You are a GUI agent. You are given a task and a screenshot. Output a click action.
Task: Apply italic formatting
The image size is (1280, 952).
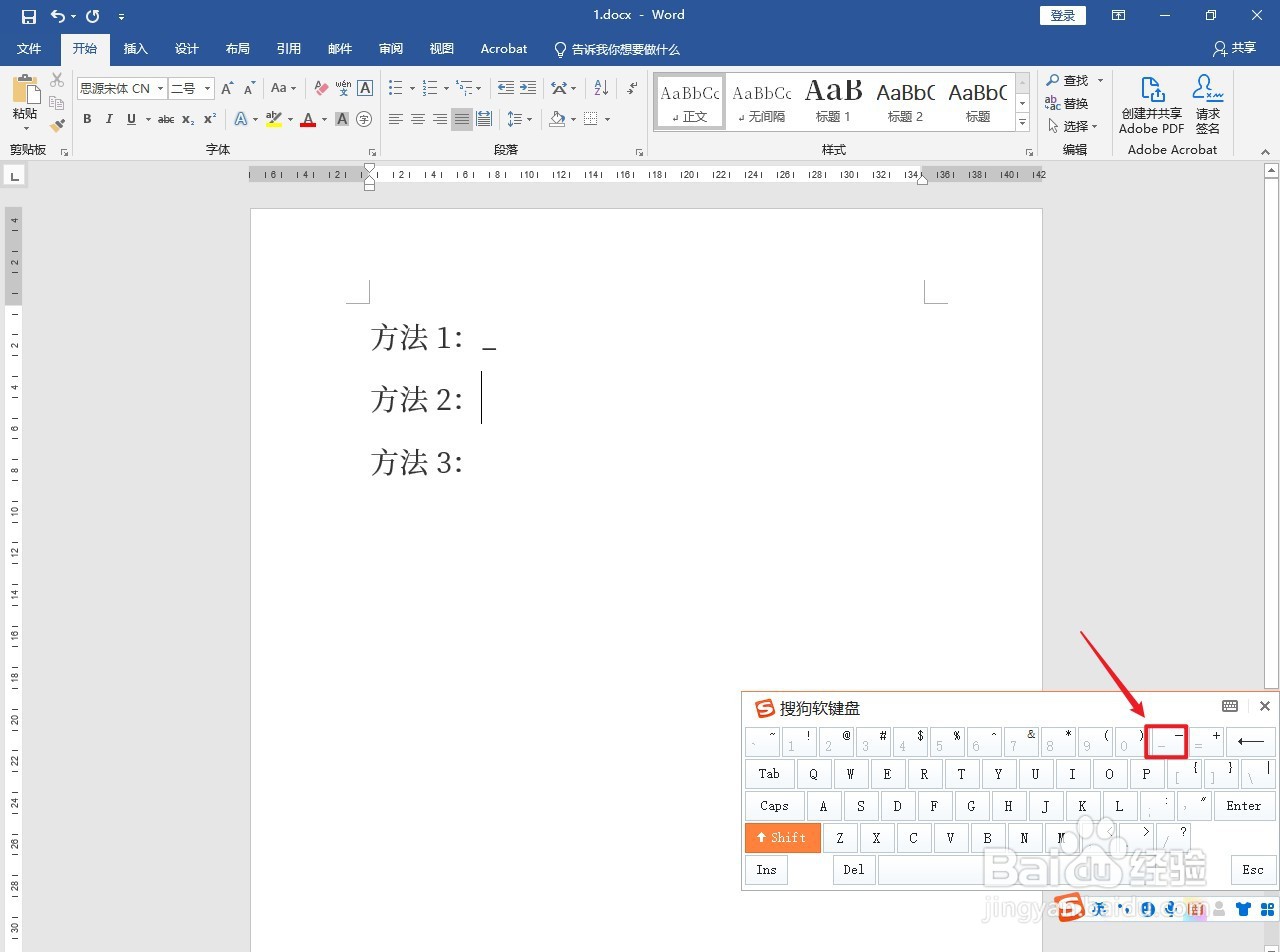[x=108, y=119]
